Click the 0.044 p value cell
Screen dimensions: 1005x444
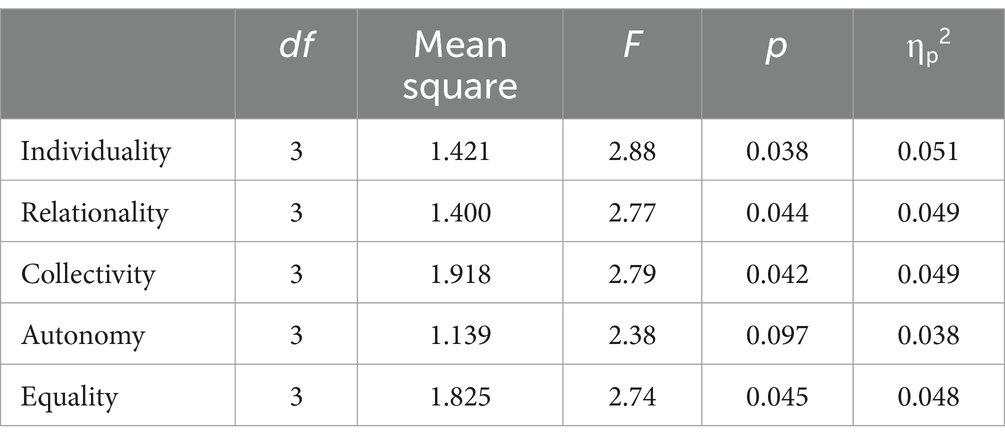[x=777, y=213]
